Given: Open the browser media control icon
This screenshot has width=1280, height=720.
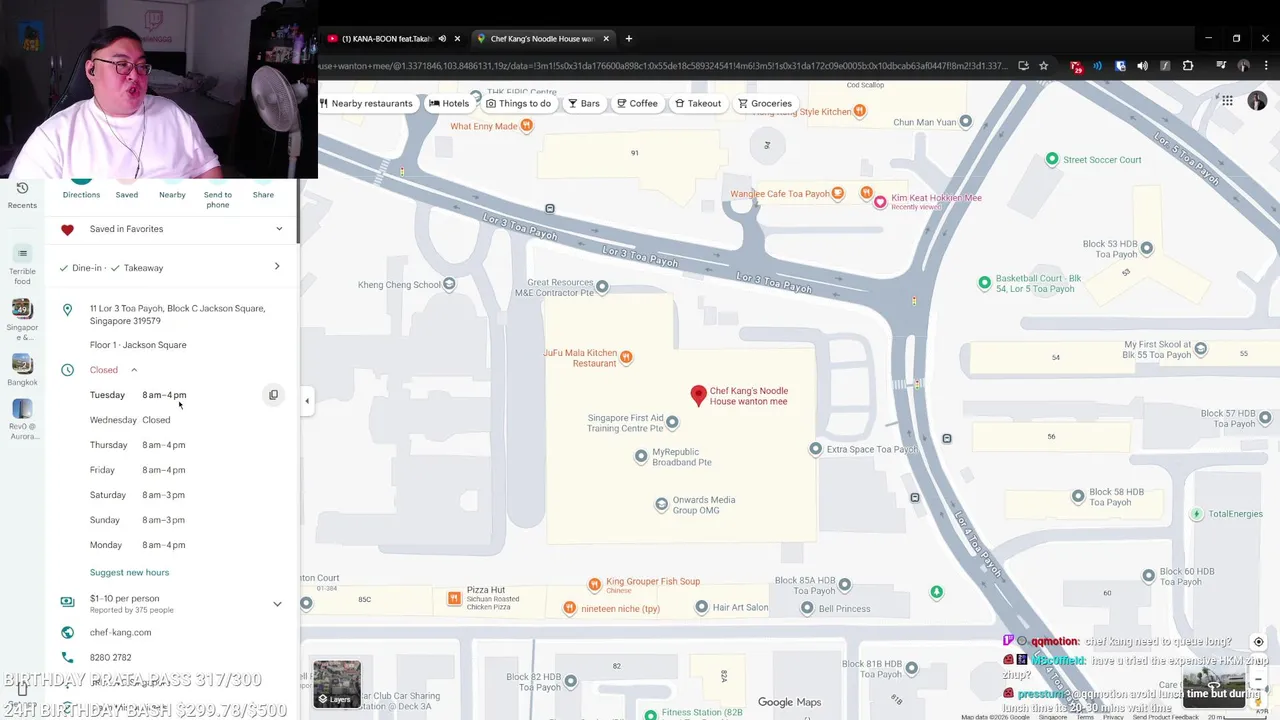Looking at the screenshot, I should (x=1221, y=66).
